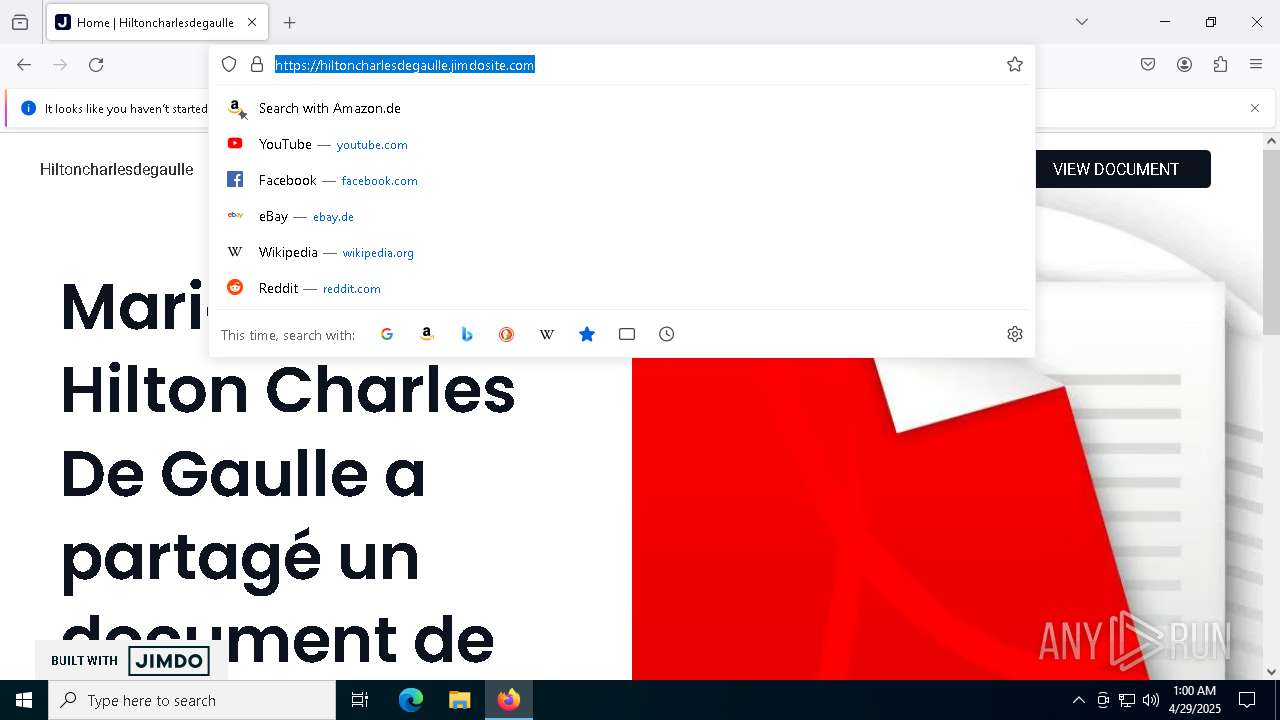Viewport: 1280px width, 720px height.
Task: Select the eBay ebay.de suggestion
Action: coord(622,216)
